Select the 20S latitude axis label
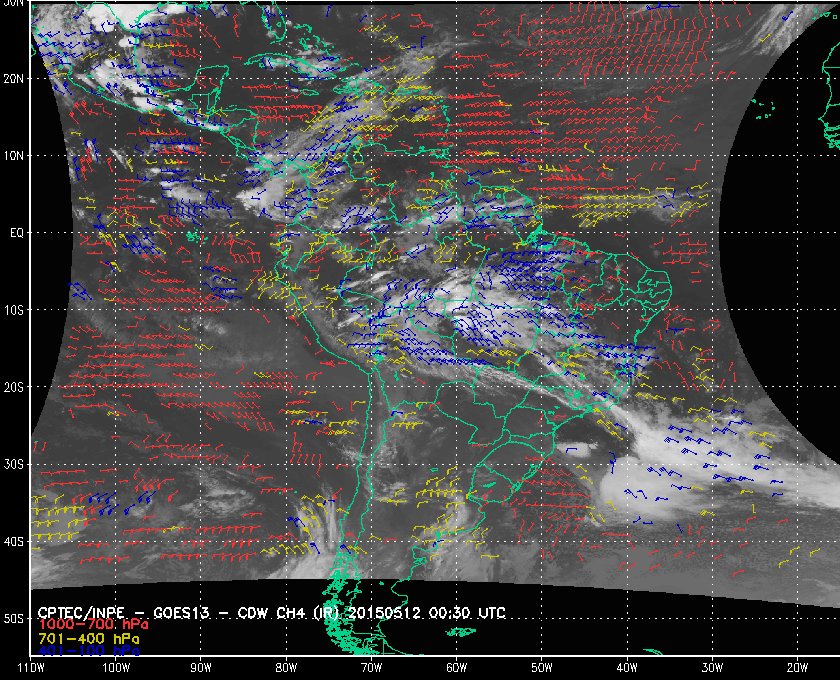The image size is (840, 680). (13, 387)
